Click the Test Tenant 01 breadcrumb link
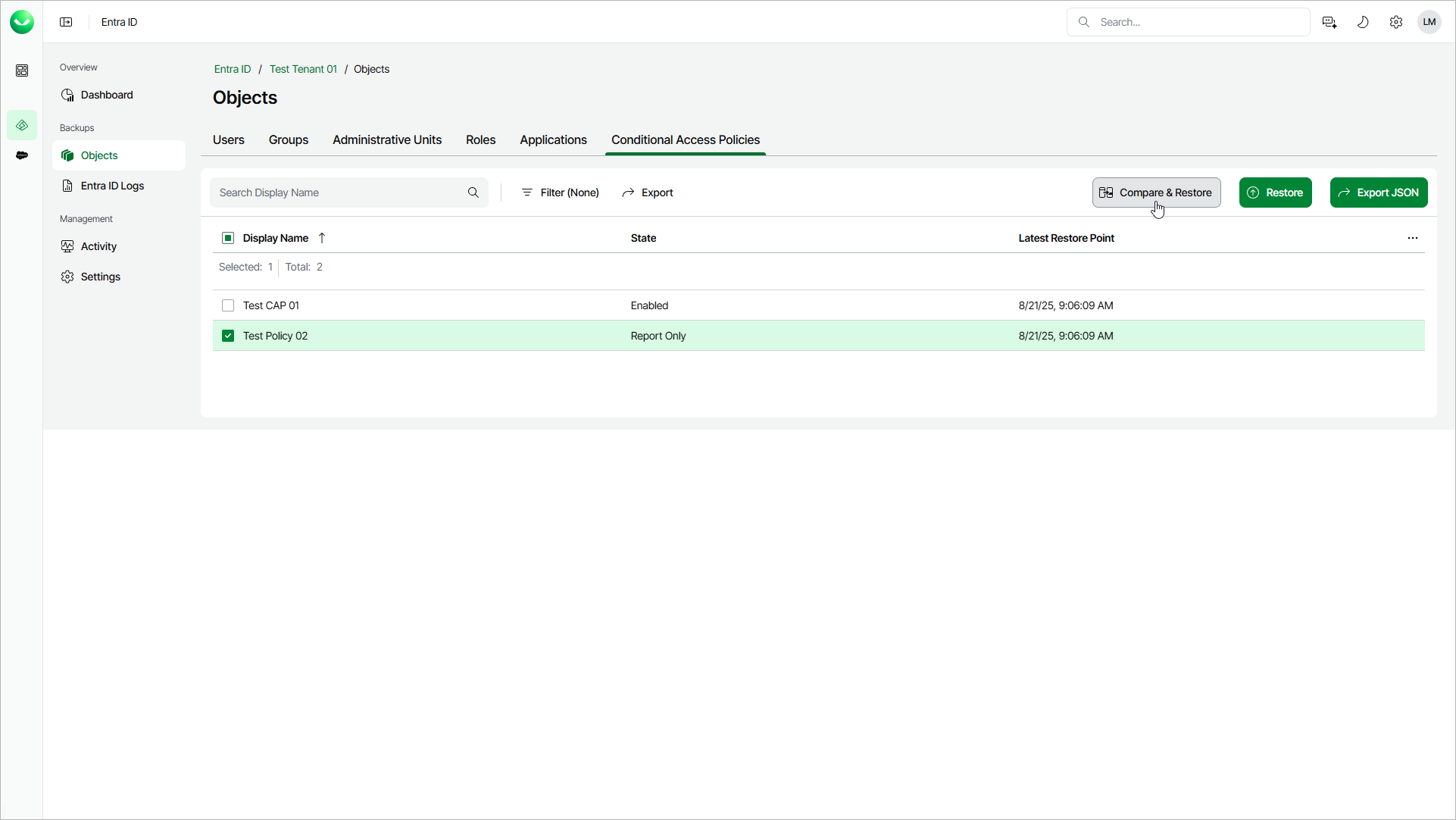The image size is (1456, 820). [303, 69]
